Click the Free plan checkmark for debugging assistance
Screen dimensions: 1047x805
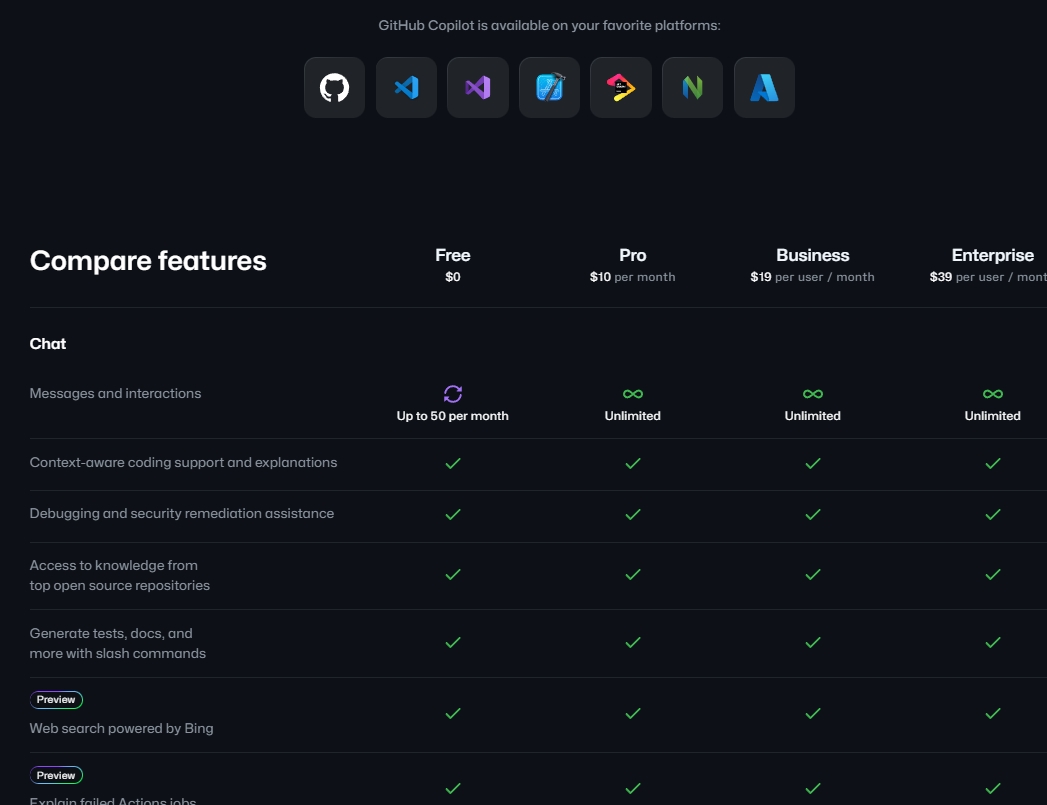click(x=452, y=514)
